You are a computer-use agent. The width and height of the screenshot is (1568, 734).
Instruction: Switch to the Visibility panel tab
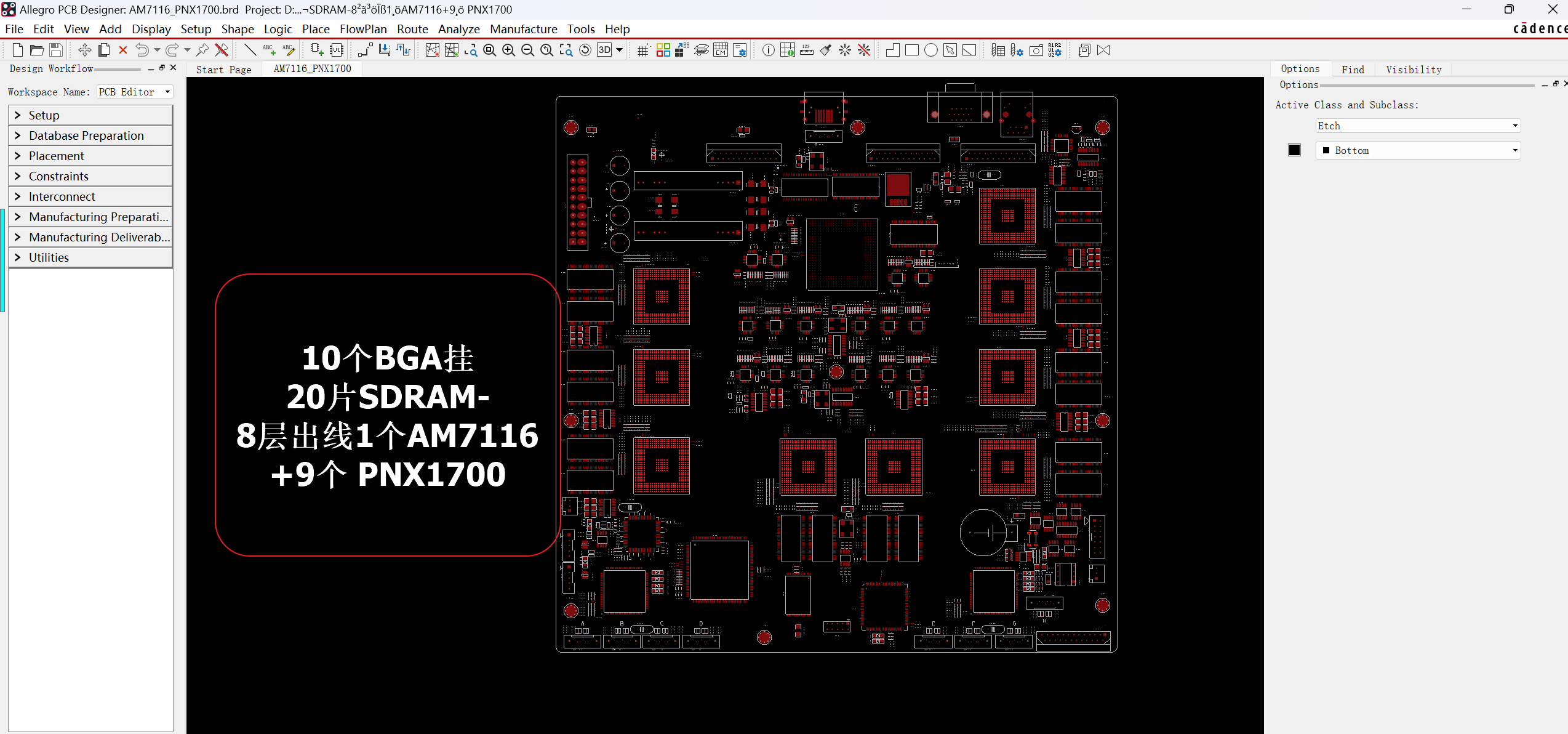[1414, 70]
